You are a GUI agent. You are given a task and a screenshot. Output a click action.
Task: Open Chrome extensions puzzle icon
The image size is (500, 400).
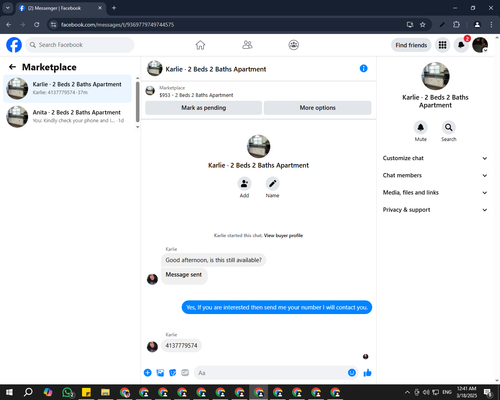456,25
